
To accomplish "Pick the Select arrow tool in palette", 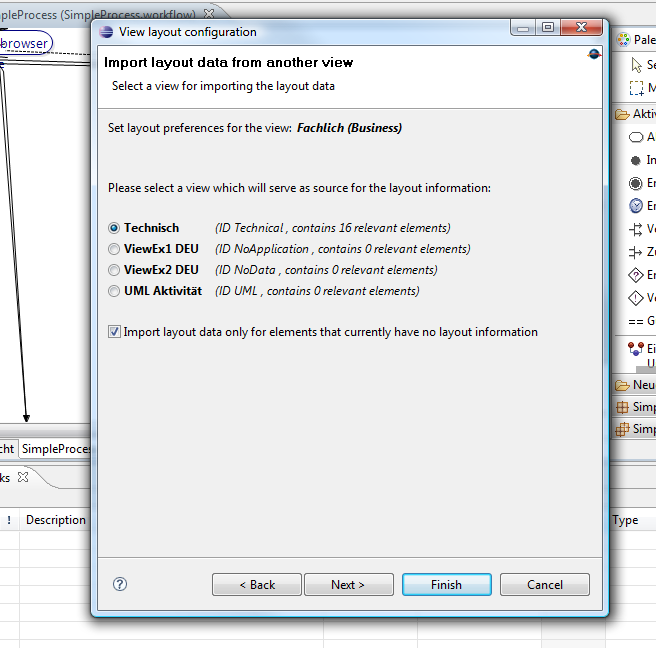I will (636, 65).
